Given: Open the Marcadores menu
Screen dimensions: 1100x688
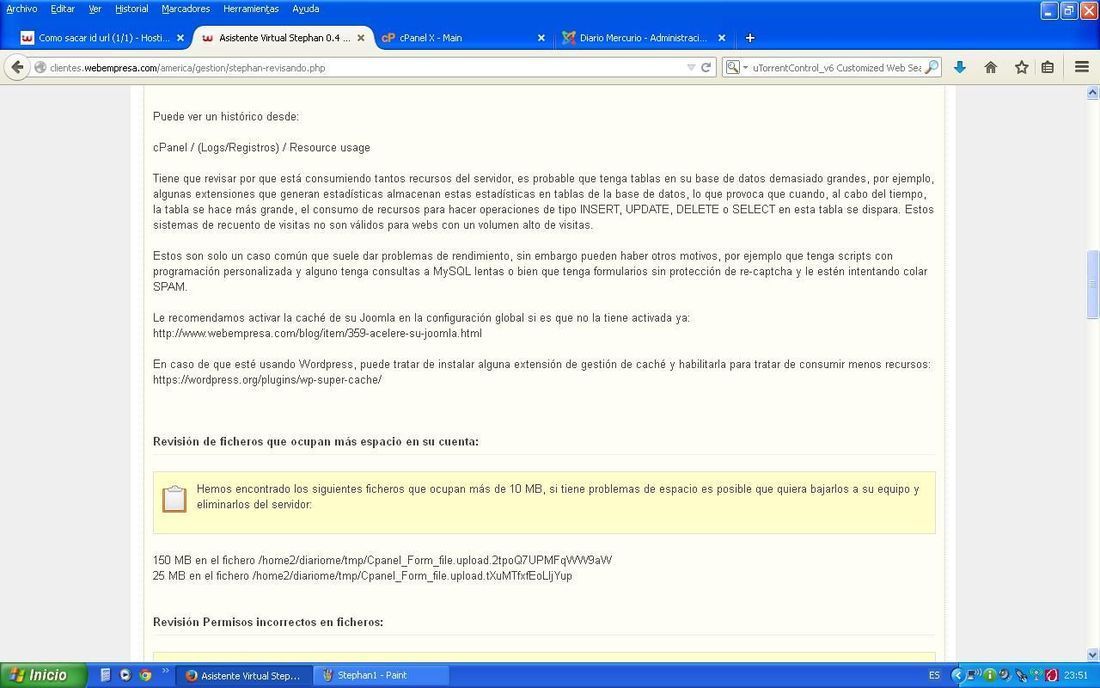Looking at the screenshot, I should 185,8.
